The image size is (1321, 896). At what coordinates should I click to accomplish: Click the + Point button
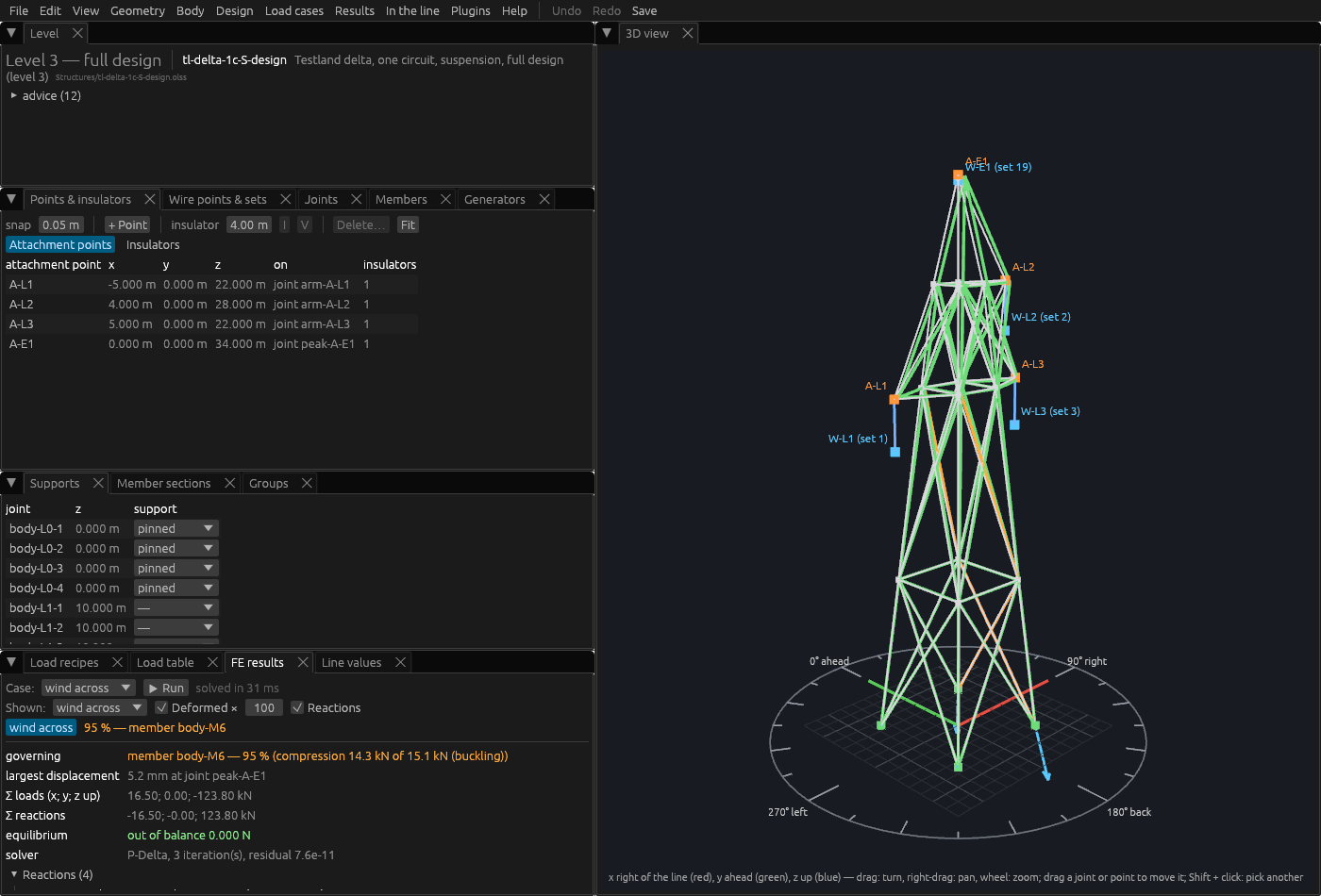[x=127, y=224]
